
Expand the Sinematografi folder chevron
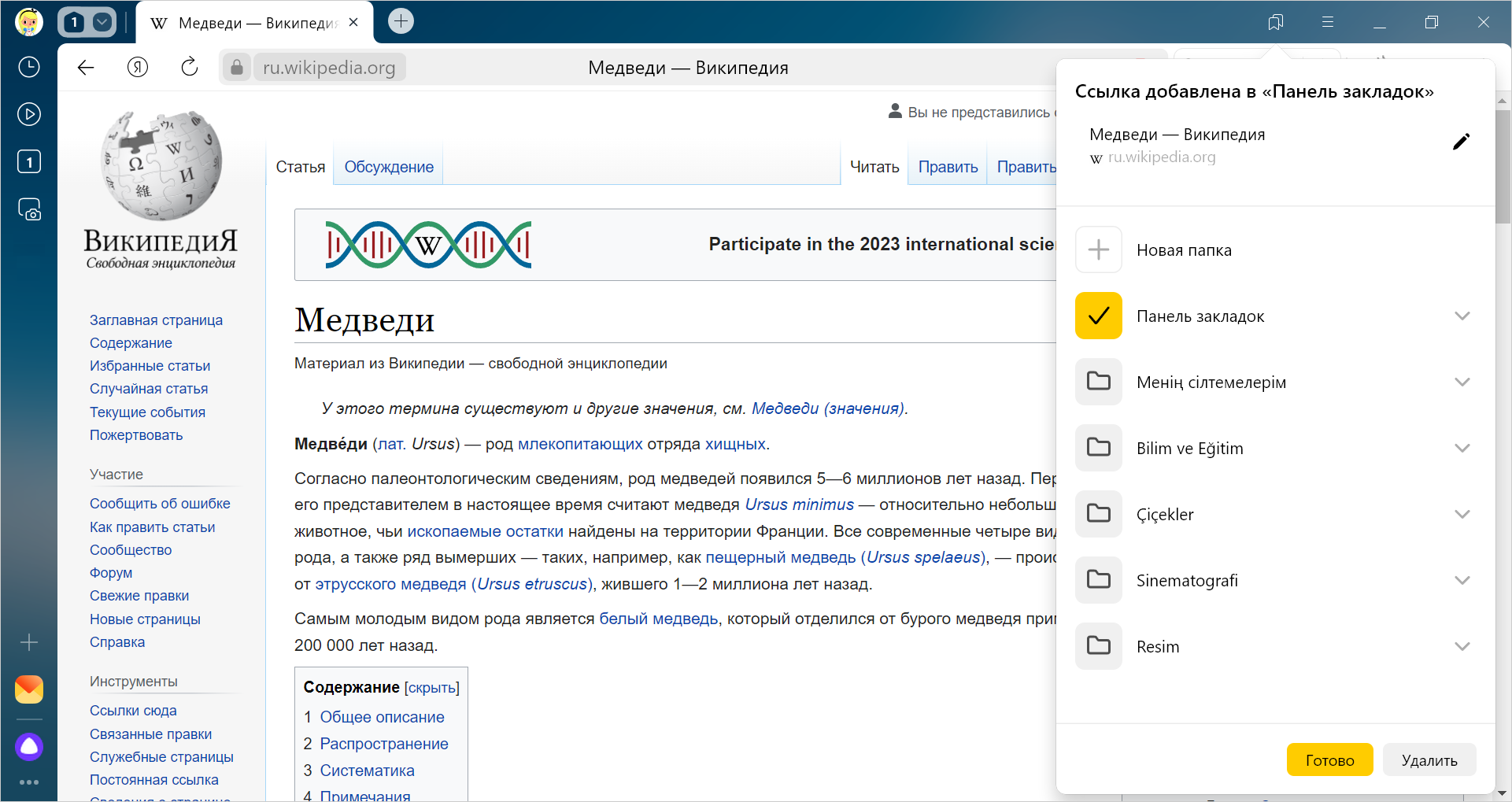click(x=1462, y=580)
